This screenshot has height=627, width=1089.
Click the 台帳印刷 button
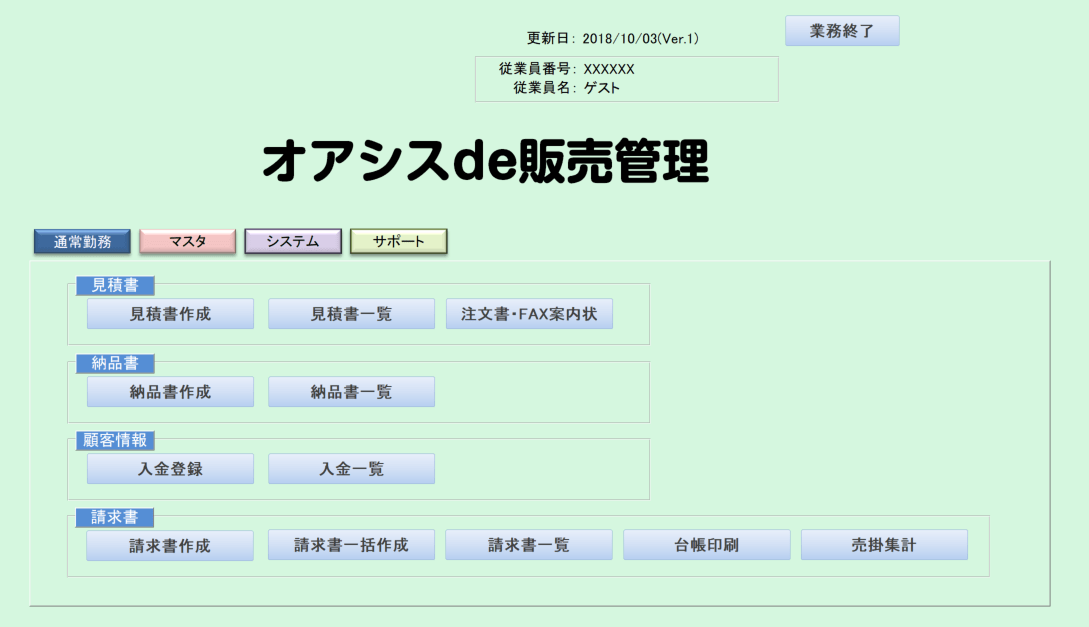[706, 545]
